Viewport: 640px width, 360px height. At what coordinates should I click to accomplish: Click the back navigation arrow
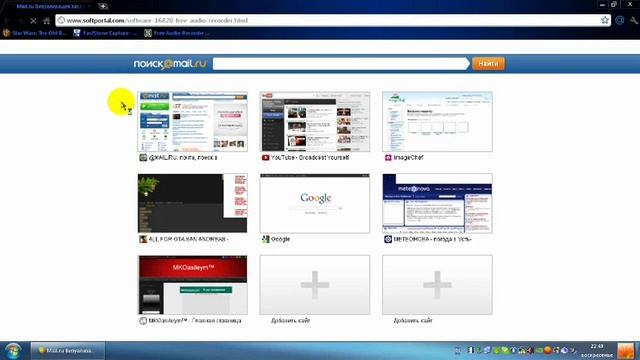[7, 20]
